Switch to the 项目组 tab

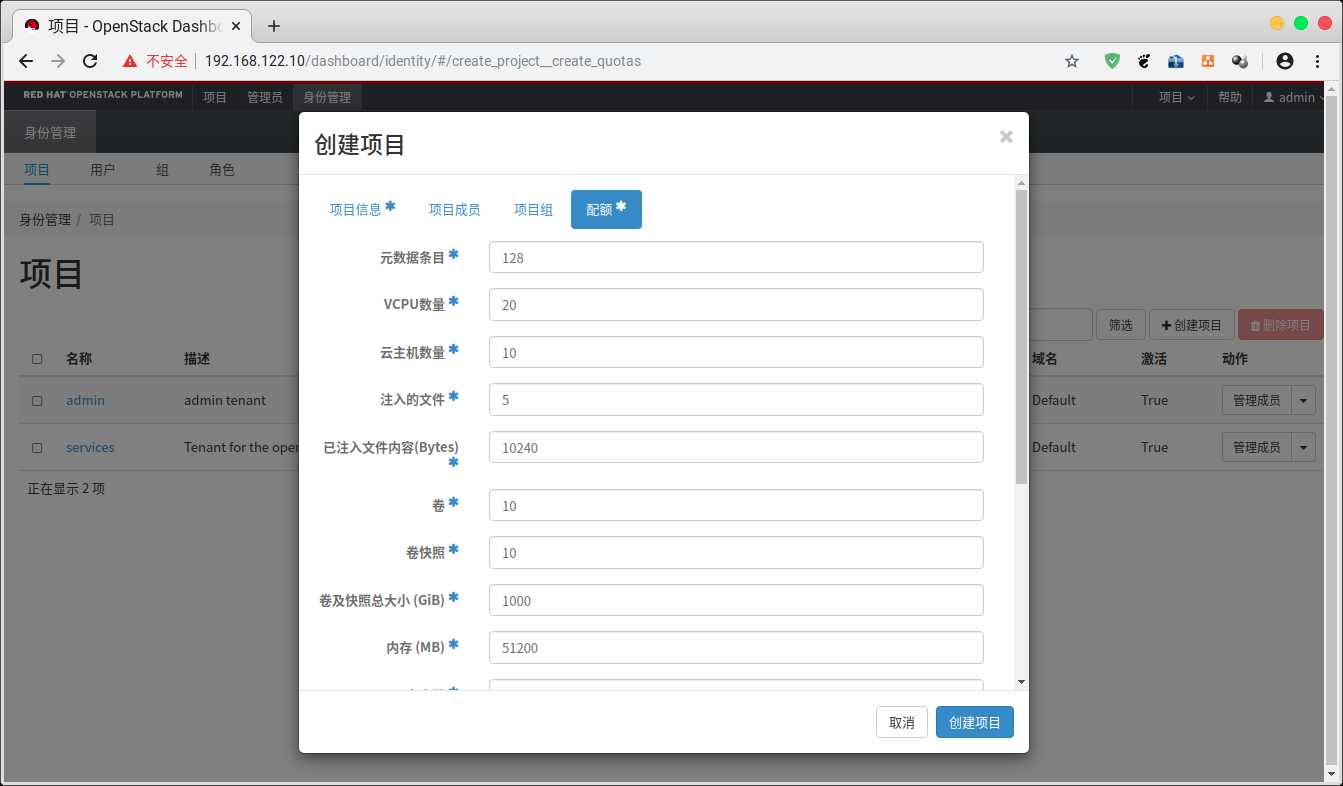click(x=533, y=209)
